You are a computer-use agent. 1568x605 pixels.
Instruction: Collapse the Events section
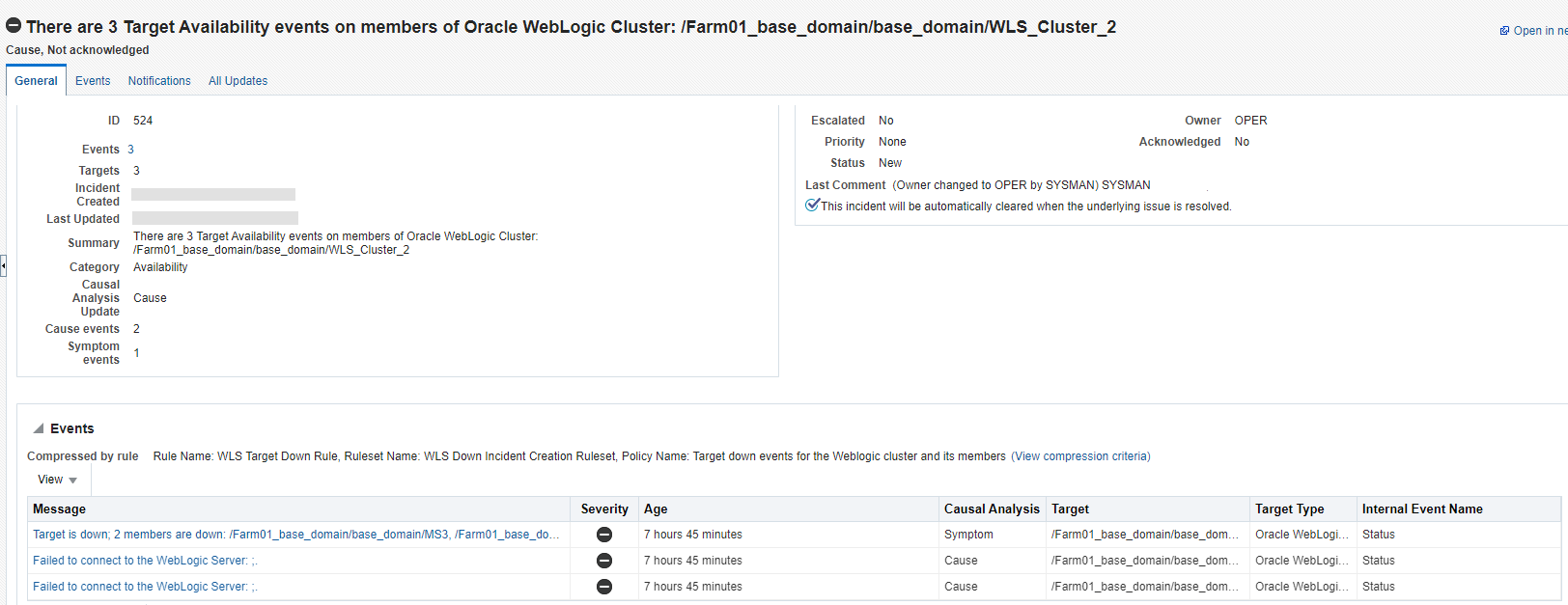(39, 428)
